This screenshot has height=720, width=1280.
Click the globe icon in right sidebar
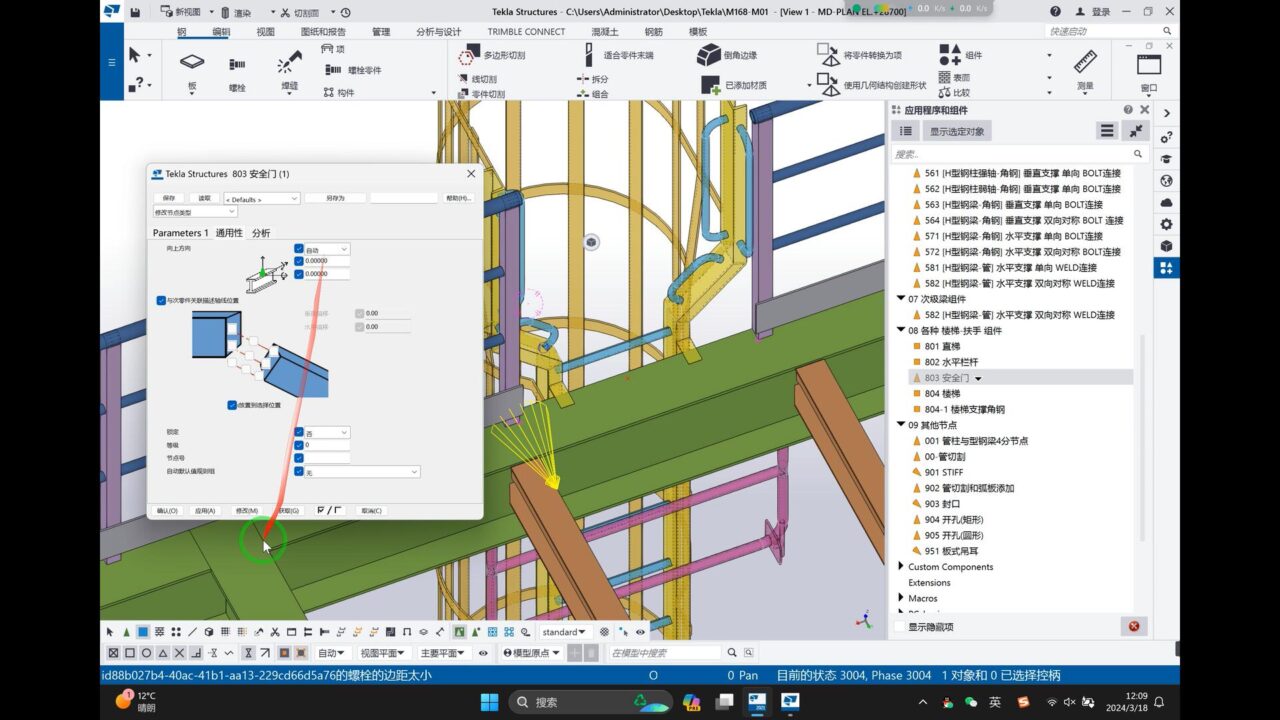click(x=1166, y=181)
